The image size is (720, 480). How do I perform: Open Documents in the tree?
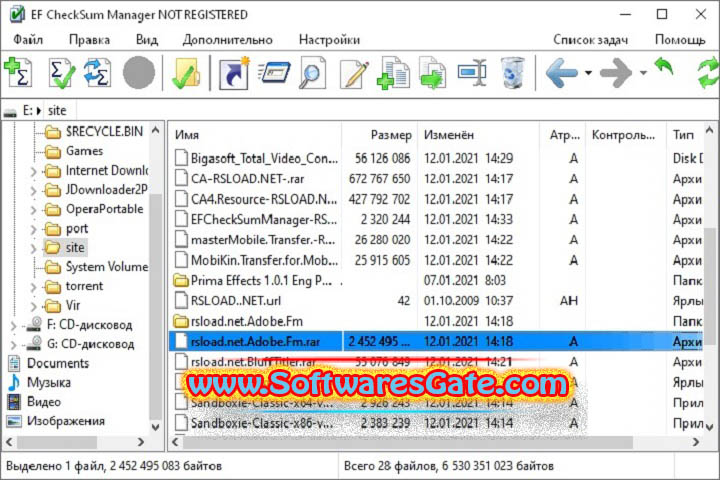[48, 363]
